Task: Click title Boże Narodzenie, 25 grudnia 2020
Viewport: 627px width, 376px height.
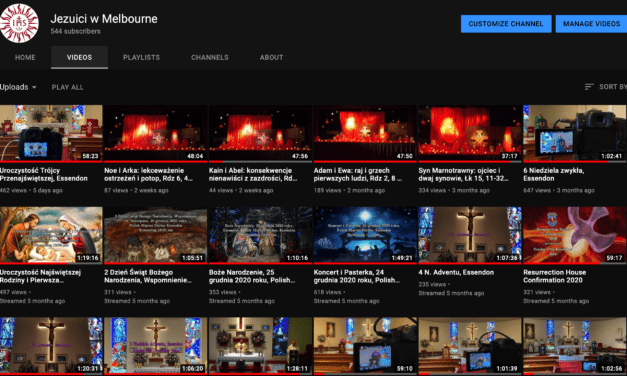Action: pyautogui.click(x=252, y=276)
